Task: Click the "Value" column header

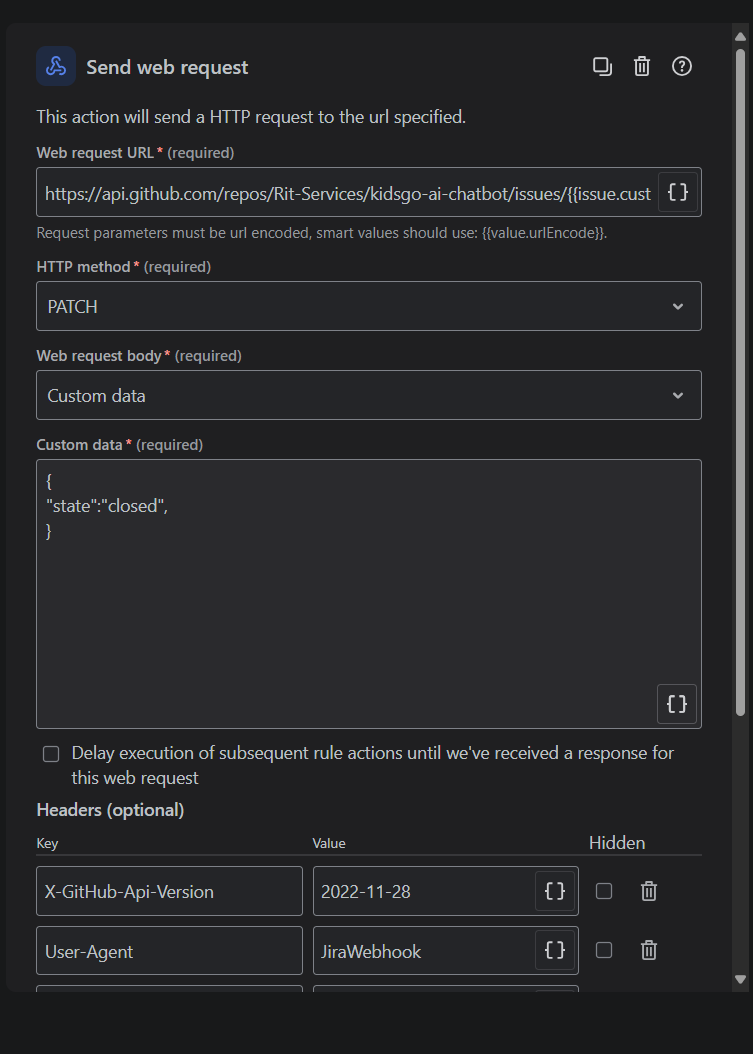Action: (329, 843)
